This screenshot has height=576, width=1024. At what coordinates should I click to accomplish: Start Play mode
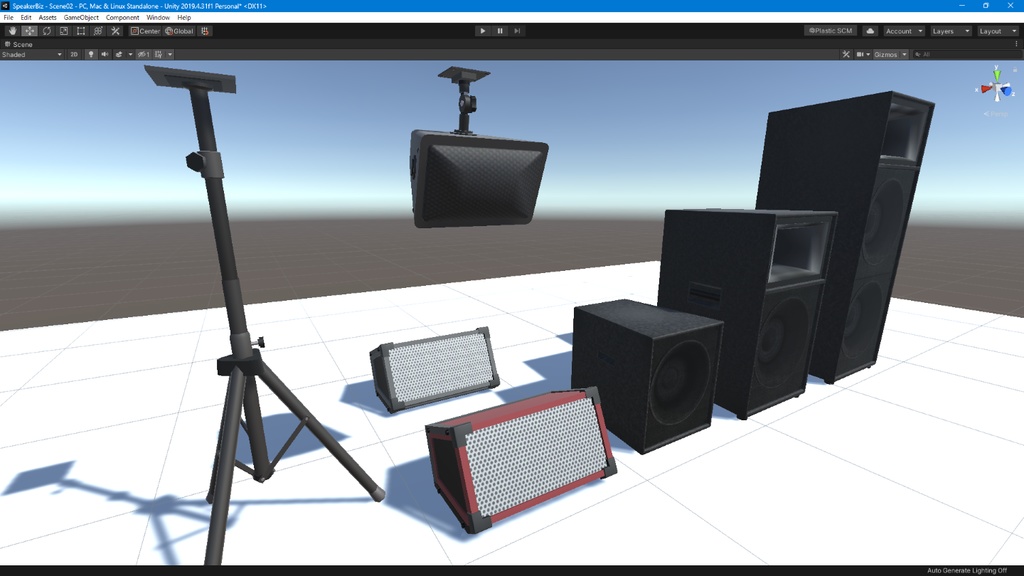point(483,31)
